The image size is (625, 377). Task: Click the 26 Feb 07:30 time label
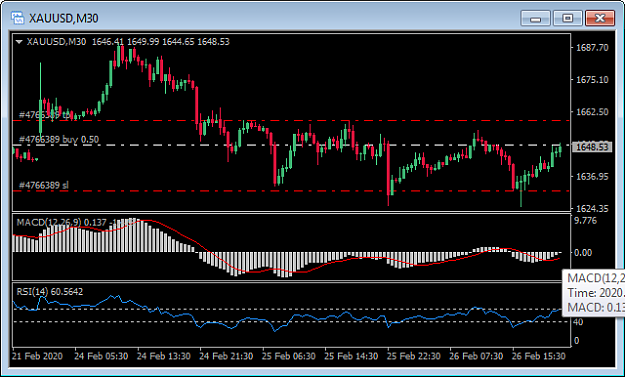(x=476, y=355)
